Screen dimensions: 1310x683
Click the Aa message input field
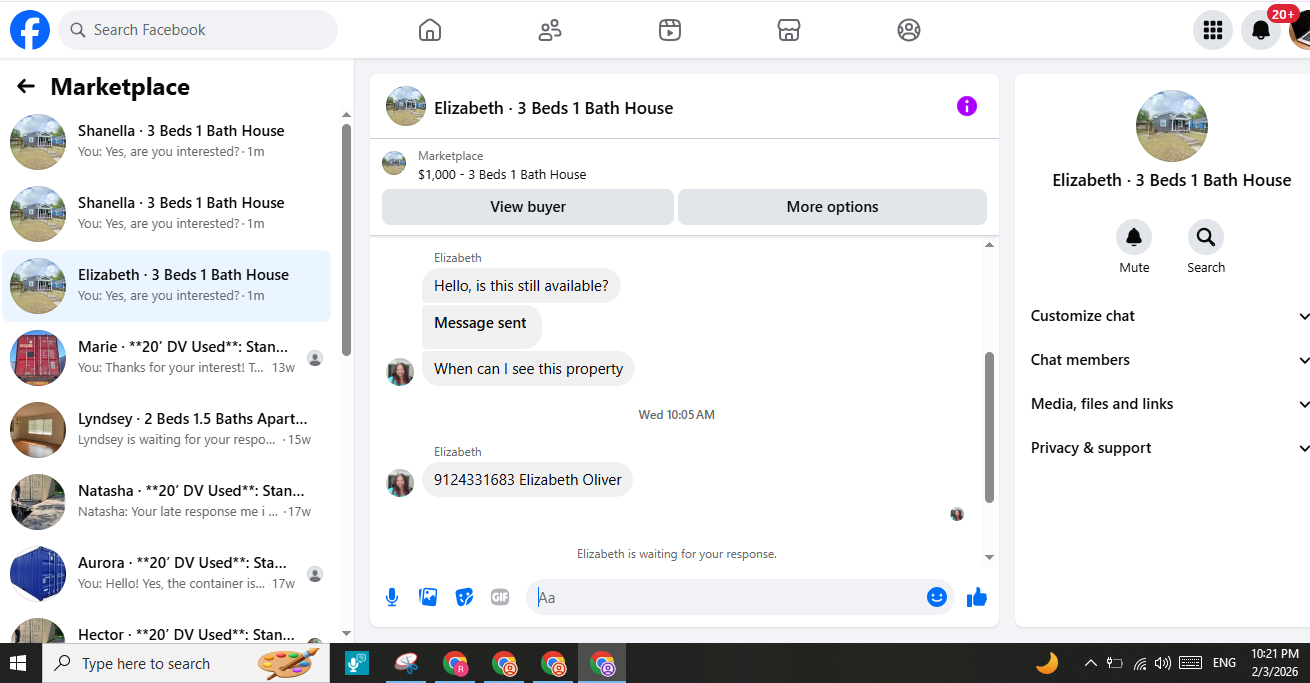725,597
